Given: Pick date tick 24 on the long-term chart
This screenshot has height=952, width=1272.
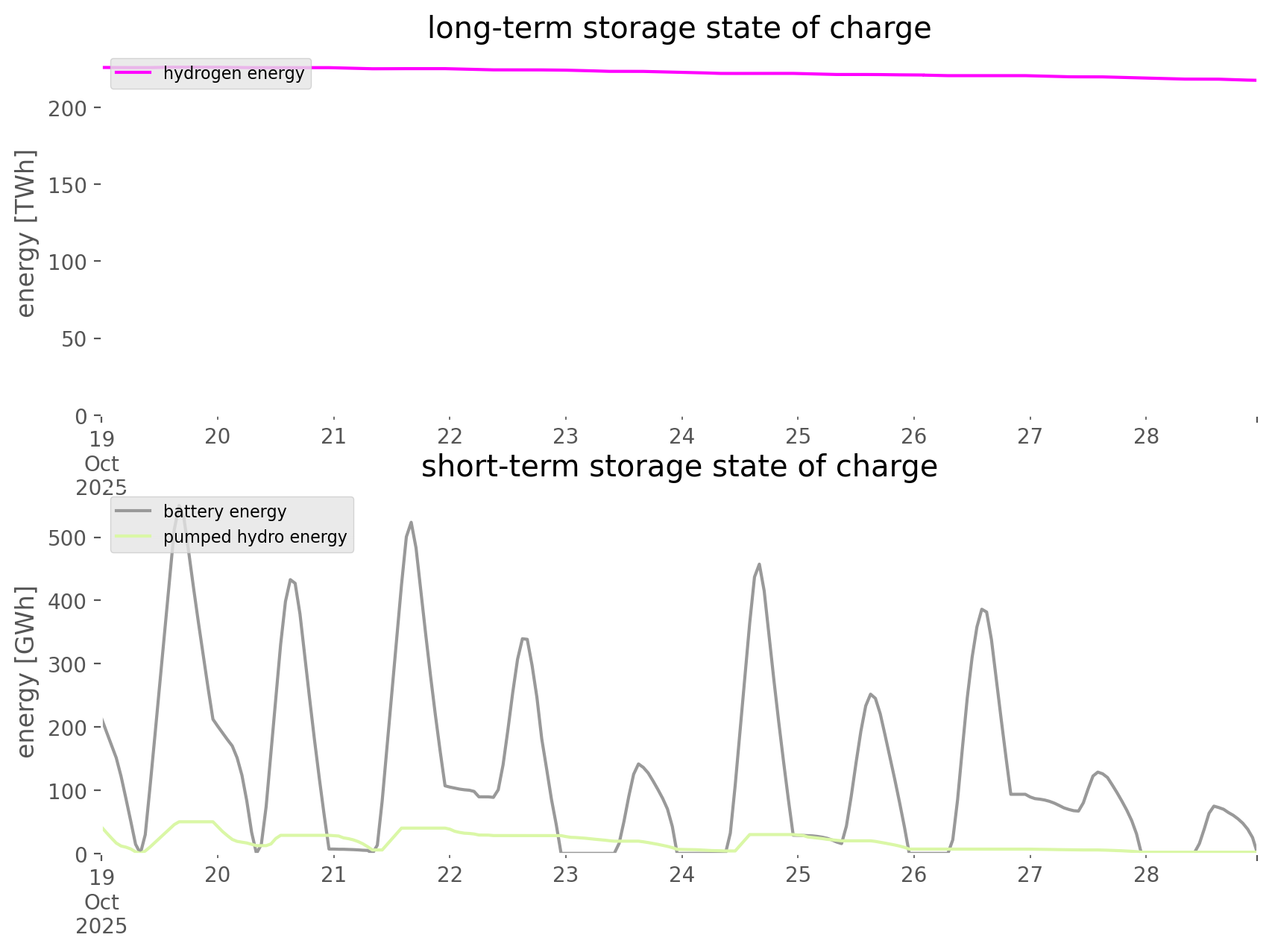Looking at the screenshot, I should tap(681, 436).
